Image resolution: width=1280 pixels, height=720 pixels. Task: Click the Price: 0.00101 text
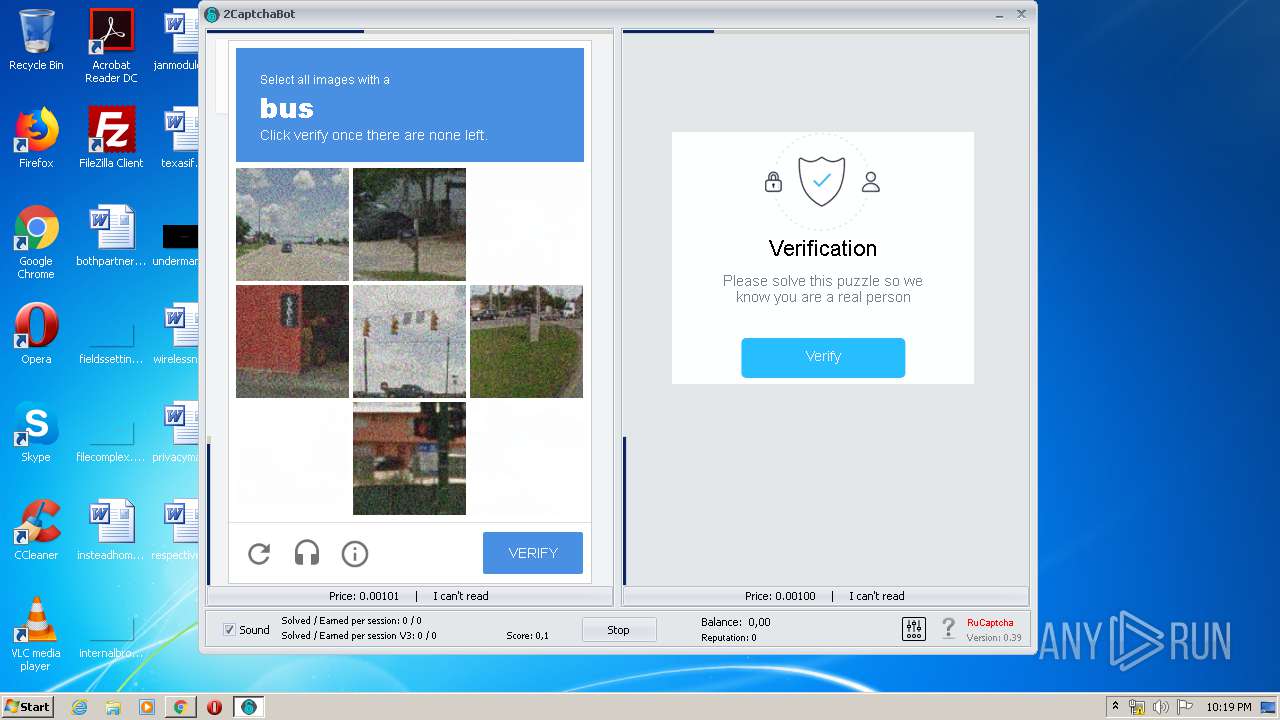pos(364,596)
